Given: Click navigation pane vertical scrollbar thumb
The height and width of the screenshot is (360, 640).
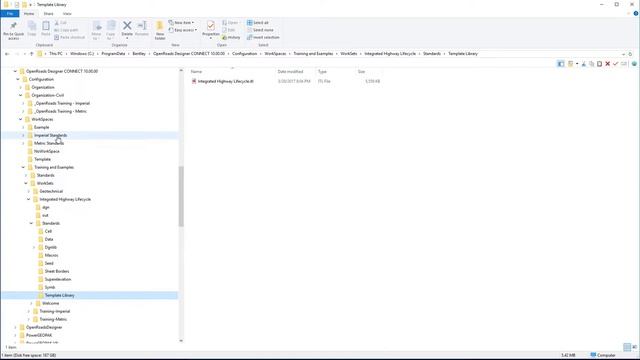Looking at the screenshot, I should pyautogui.click(x=181, y=196).
